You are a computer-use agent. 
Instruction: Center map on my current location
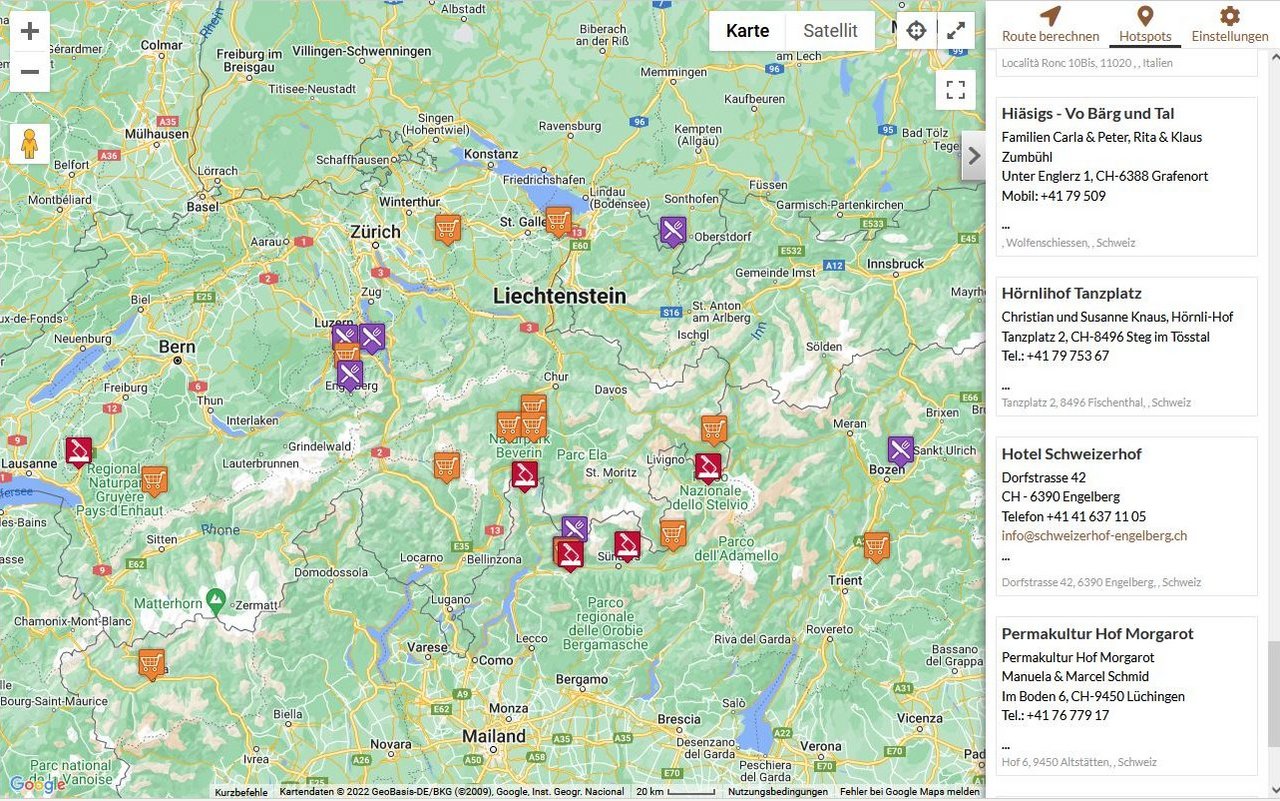click(x=916, y=31)
